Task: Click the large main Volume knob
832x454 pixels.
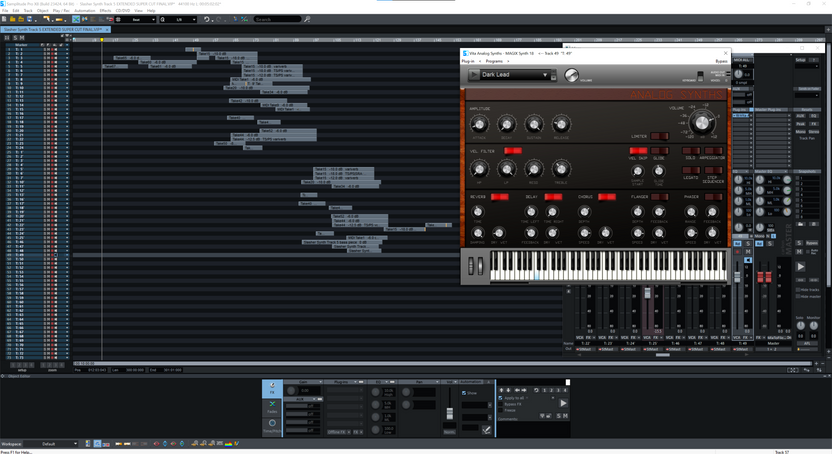Action: pyautogui.click(x=701, y=123)
